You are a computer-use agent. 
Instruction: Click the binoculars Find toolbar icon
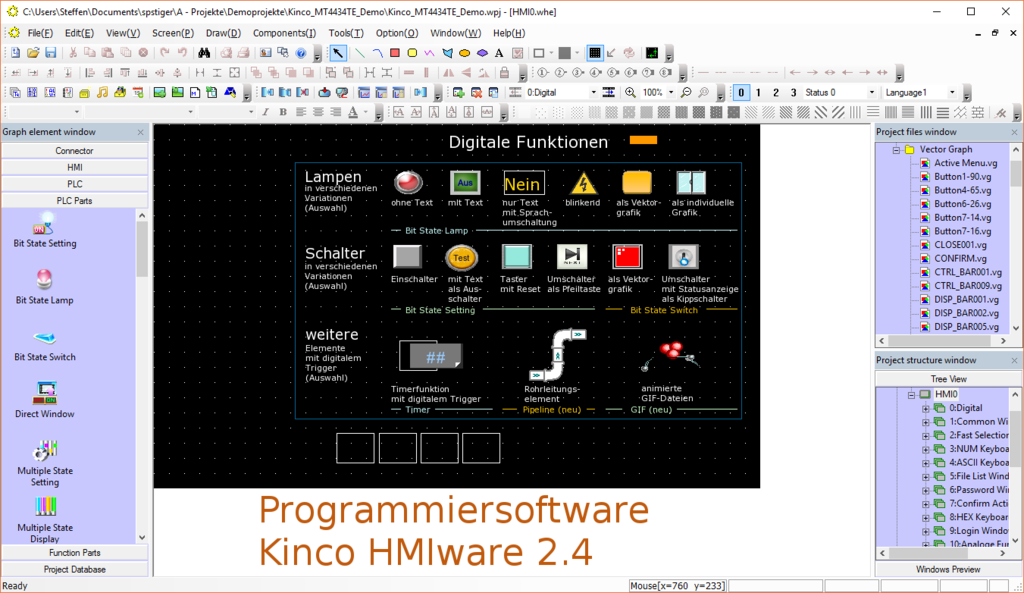click(x=205, y=51)
